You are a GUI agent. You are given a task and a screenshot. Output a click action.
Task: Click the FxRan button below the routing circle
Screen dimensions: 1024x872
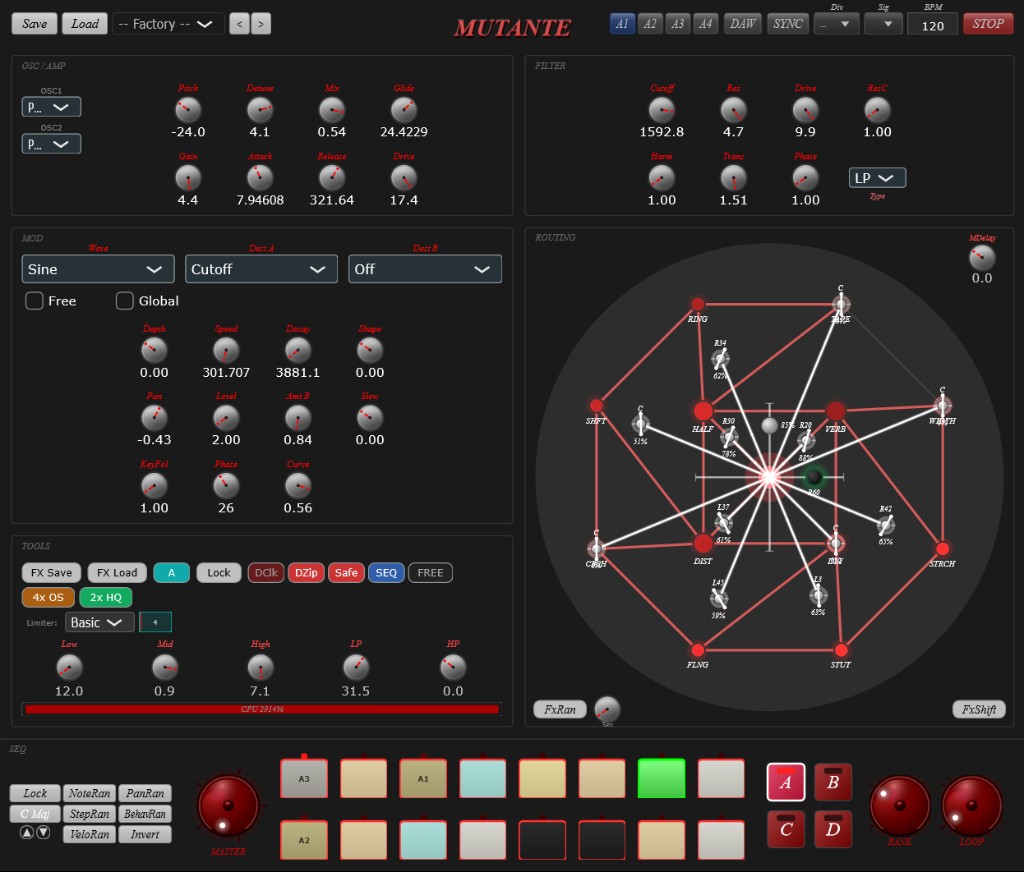click(560, 709)
